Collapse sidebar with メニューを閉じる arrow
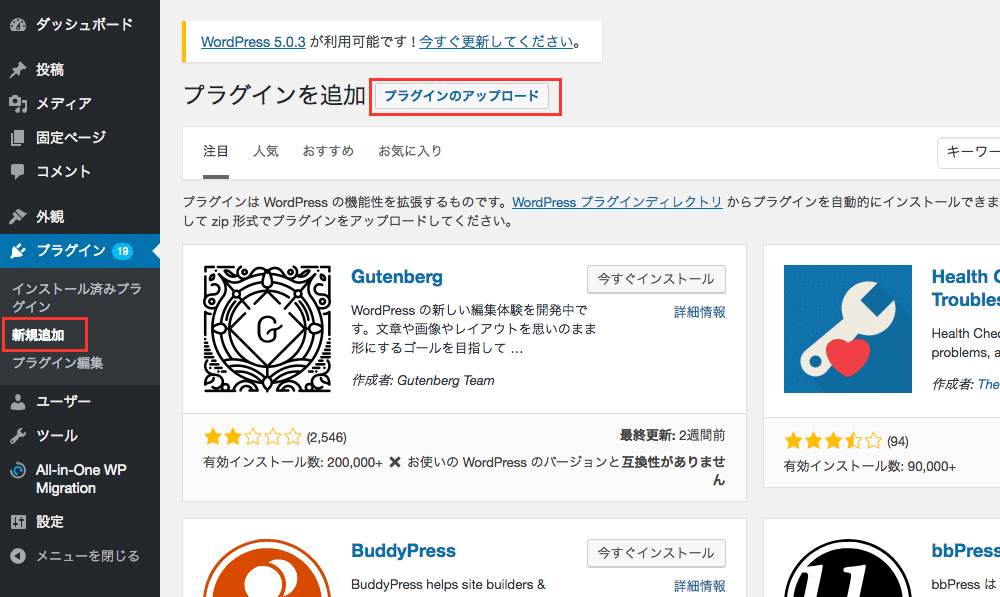The height and width of the screenshot is (597, 1000). pos(18,556)
